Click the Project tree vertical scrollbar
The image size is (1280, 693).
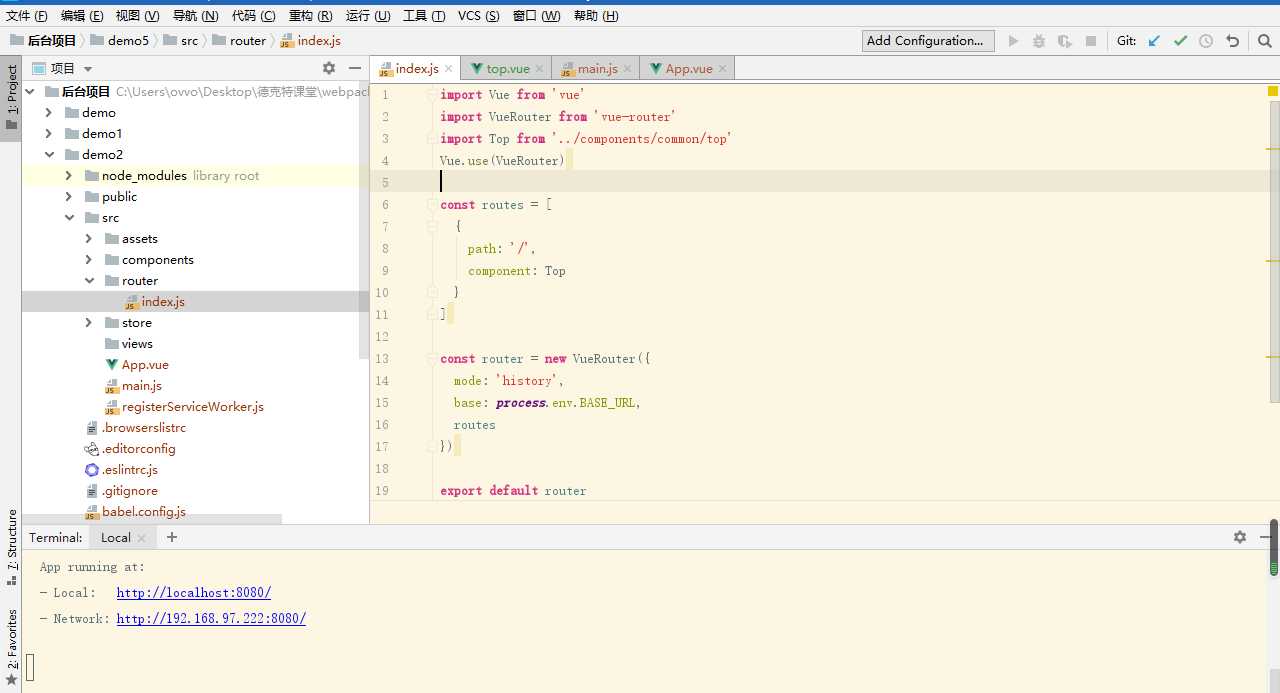coord(364,220)
